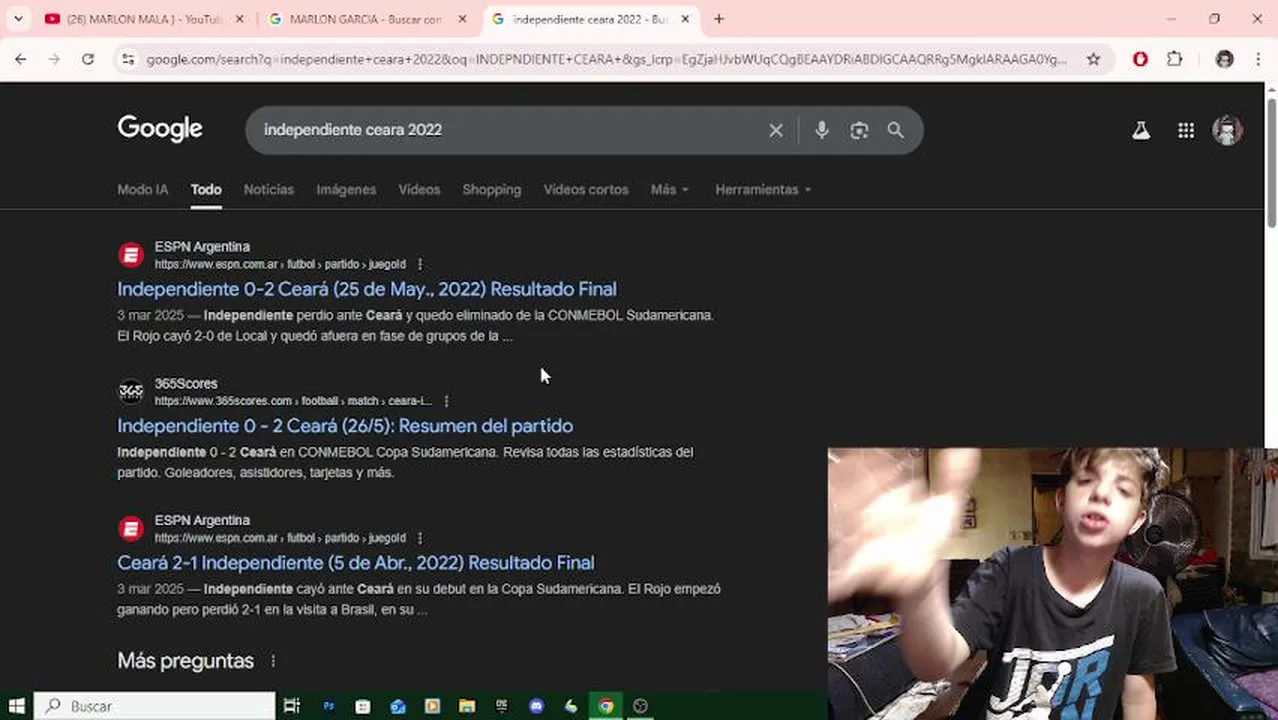Expand the Herramientas dropdown
The height and width of the screenshot is (720, 1278).
763,189
